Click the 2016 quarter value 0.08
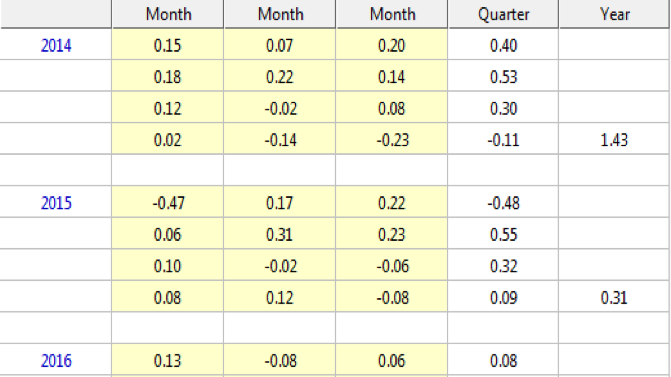This screenshot has height=377, width=671. tap(503, 361)
